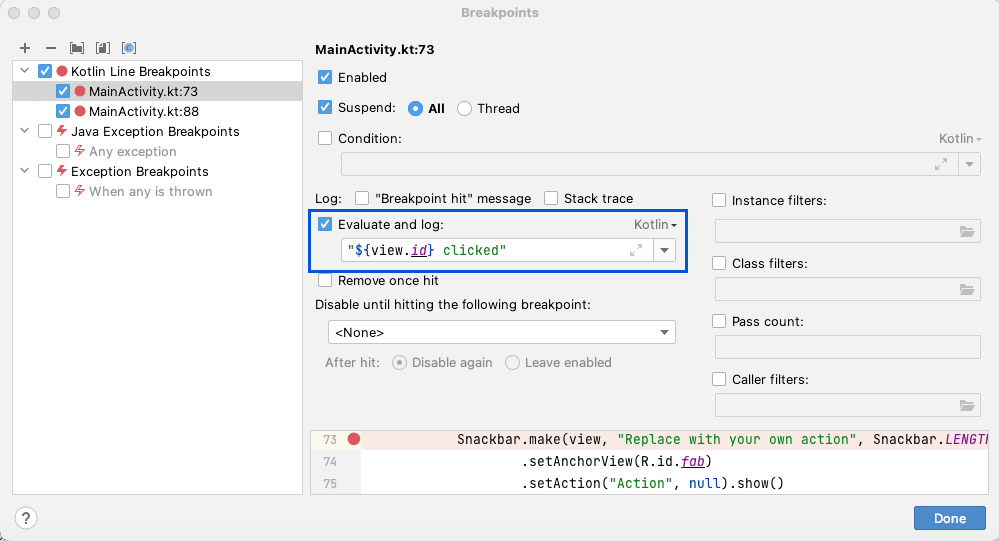The width and height of the screenshot is (999, 541).
Task: Toggle the Suspend checkbox
Action: [x=325, y=107]
